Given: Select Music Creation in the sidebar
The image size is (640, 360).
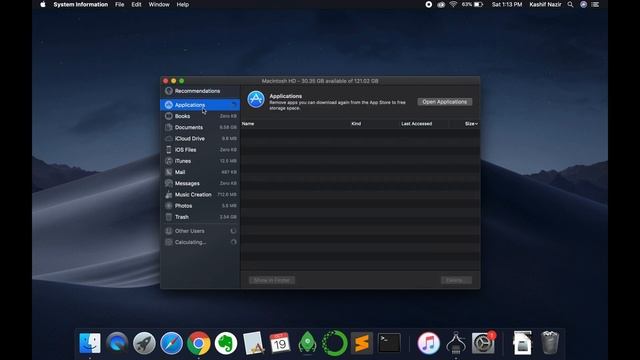Looking at the screenshot, I should (x=200, y=195).
